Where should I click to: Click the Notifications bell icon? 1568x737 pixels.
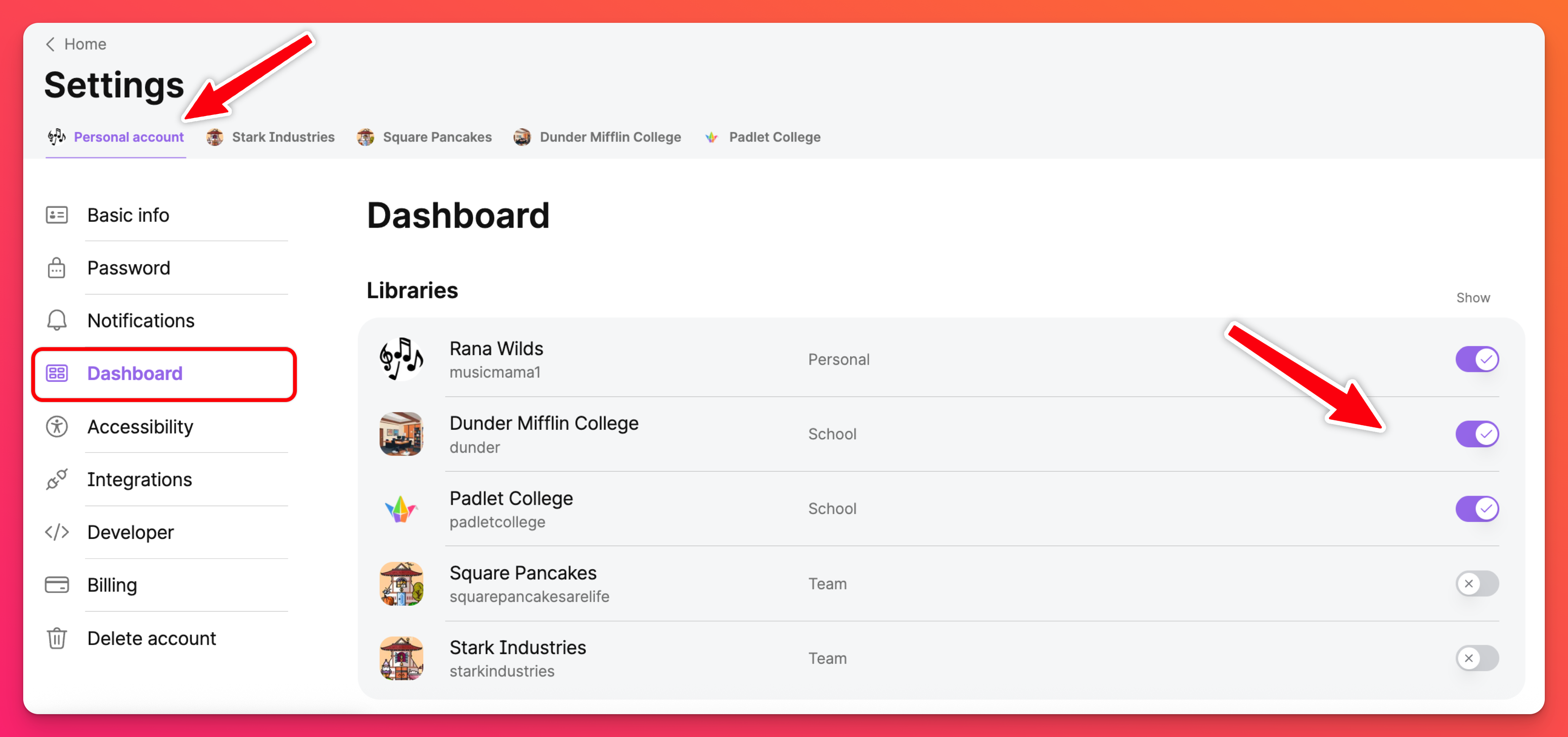tap(57, 321)
